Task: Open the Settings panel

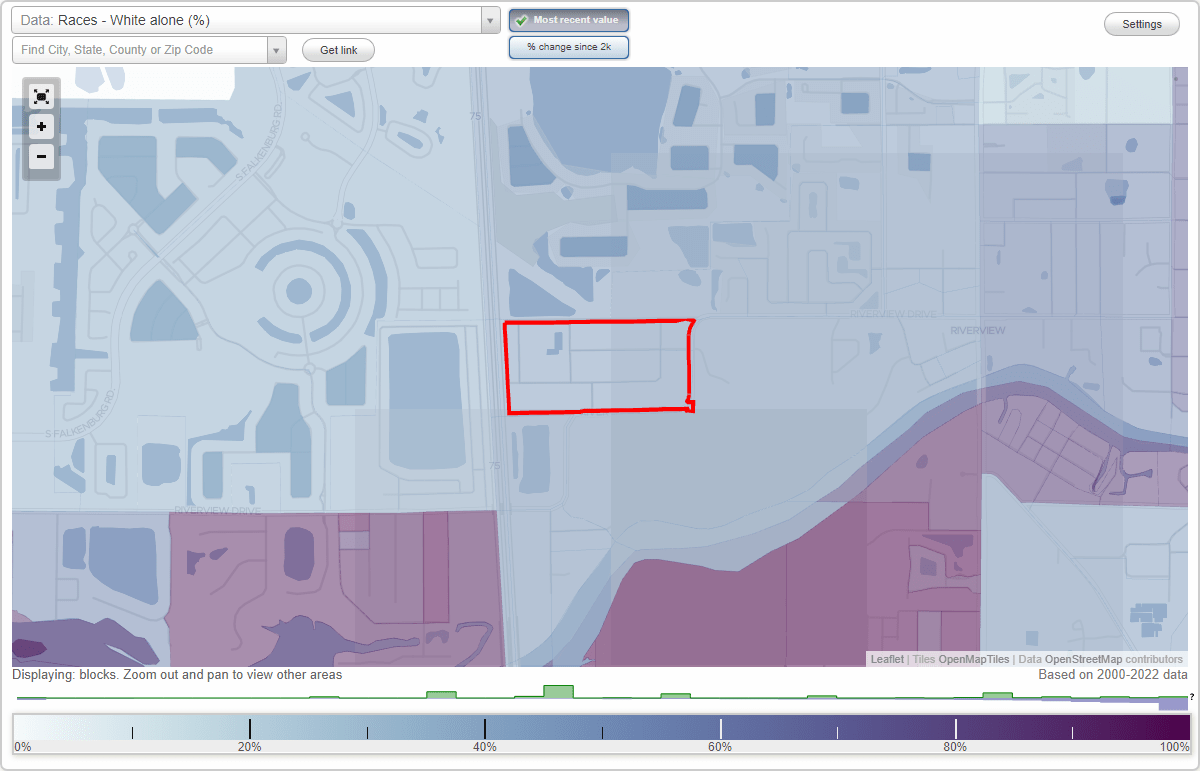Action: pos(1141,23)
